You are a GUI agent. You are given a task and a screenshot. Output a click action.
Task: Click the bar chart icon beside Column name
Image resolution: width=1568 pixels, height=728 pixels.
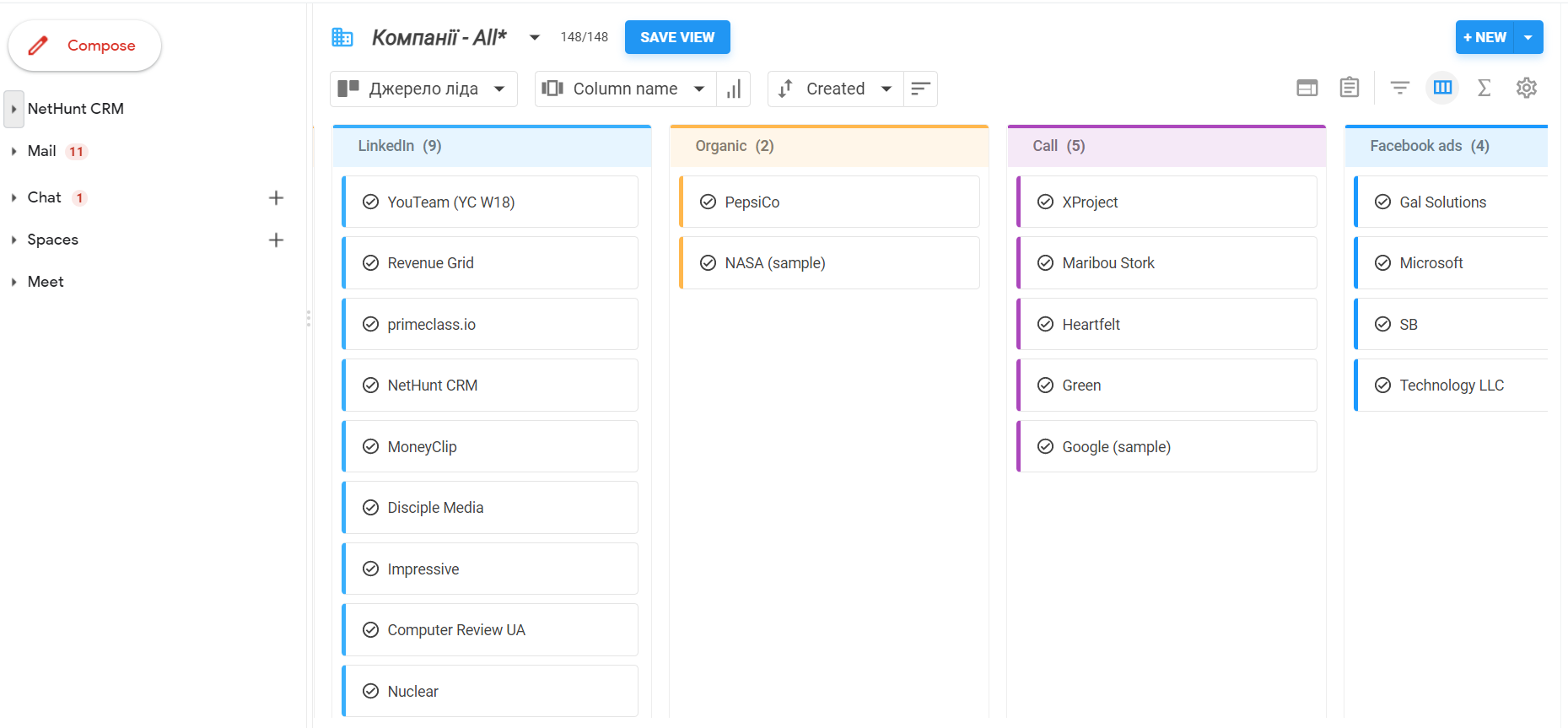click(x=734, y=89)
